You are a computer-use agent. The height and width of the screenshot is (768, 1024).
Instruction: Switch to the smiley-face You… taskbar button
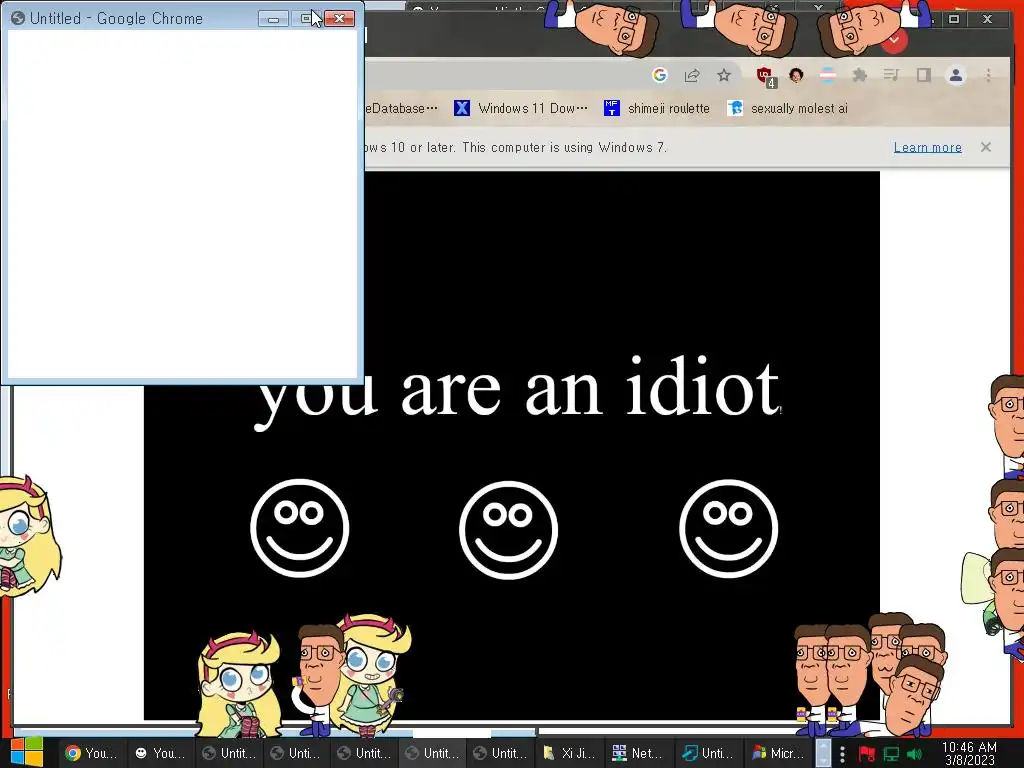click(x=159, y=753)
